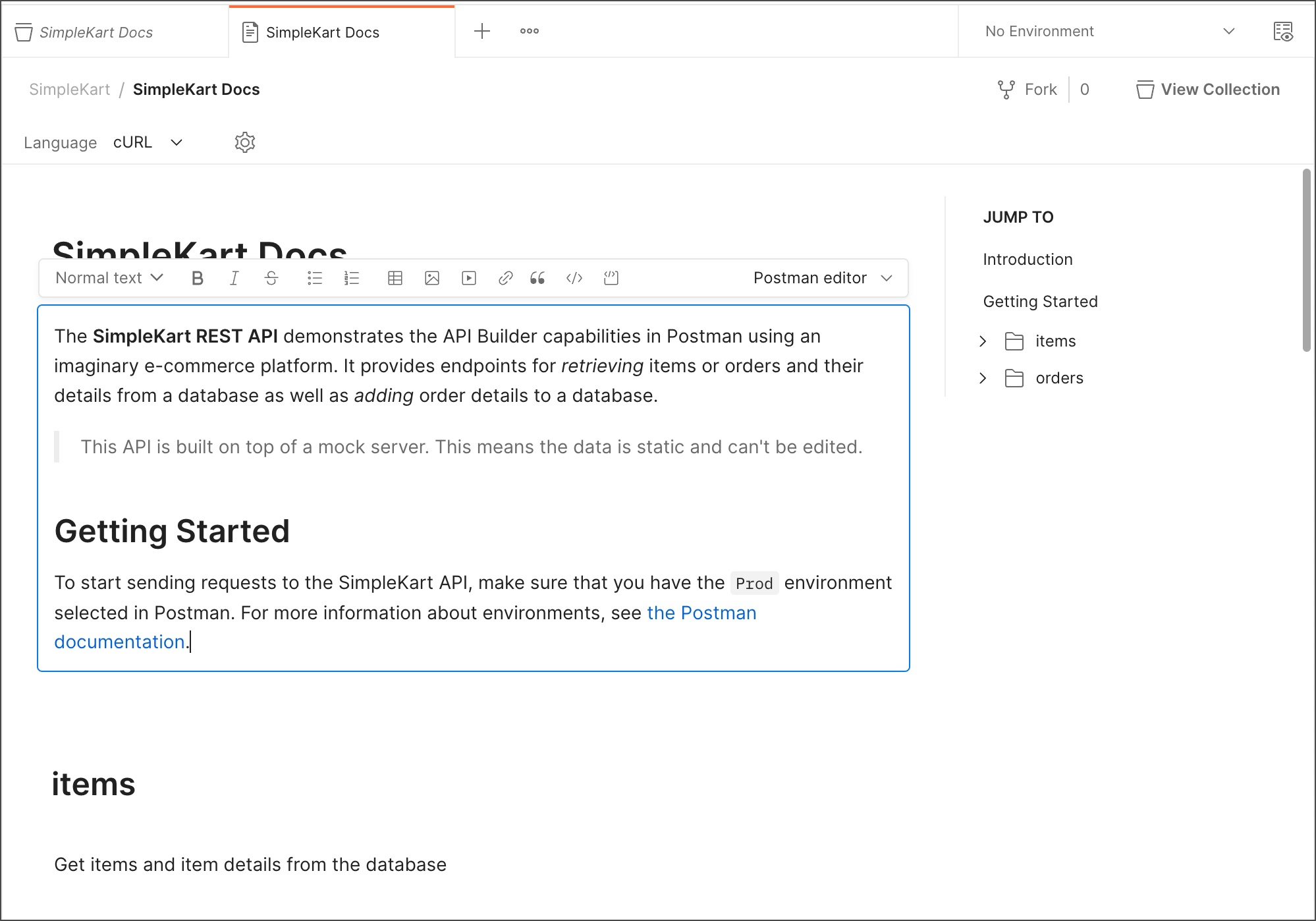The height and width of the screenshot is (921, 1316).
Task: Open the Postman editor mode dropdown
Action: click(x=823, y=278)
